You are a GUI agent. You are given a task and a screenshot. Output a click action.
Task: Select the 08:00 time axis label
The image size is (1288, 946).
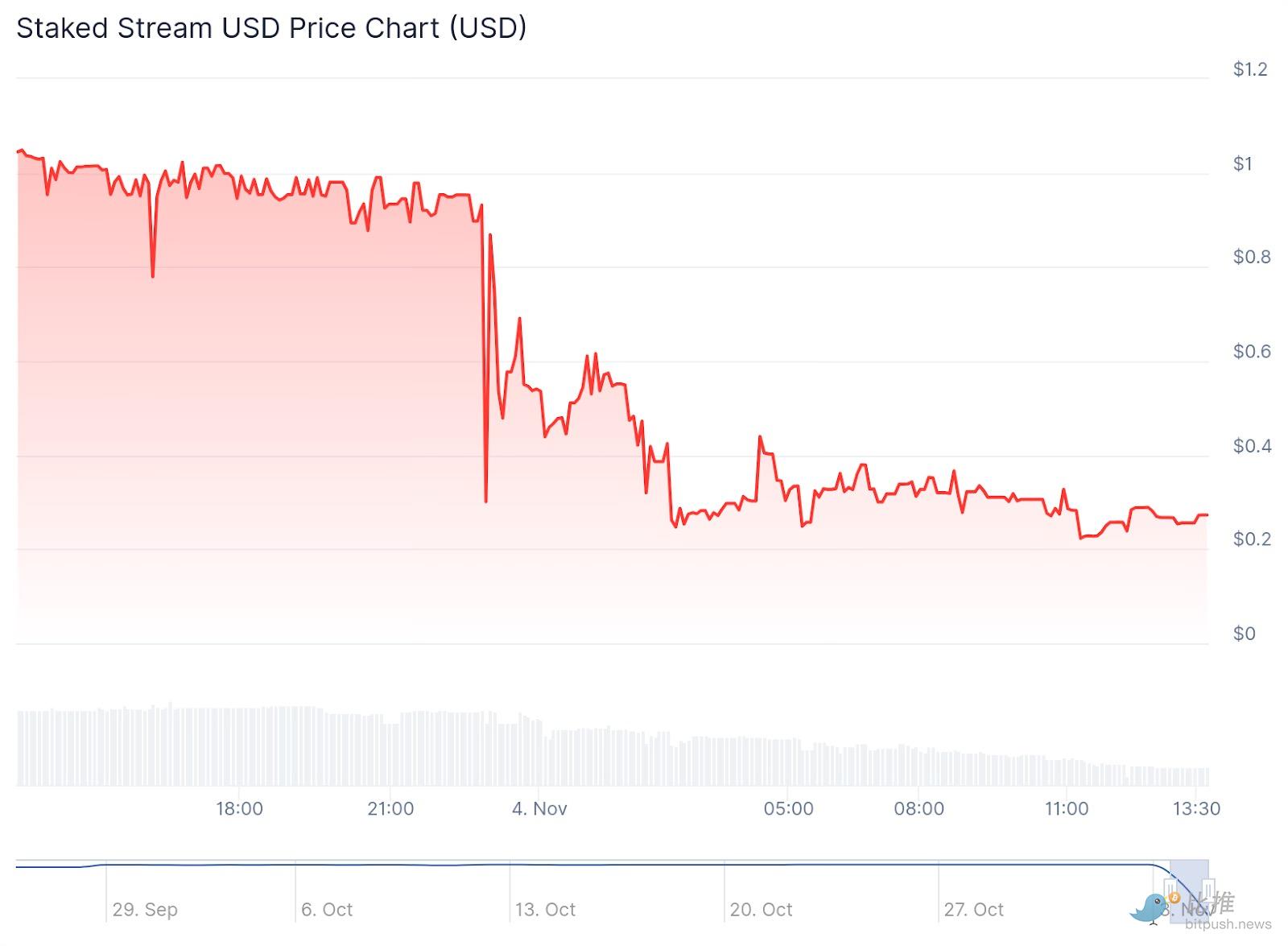click(919, 808)
